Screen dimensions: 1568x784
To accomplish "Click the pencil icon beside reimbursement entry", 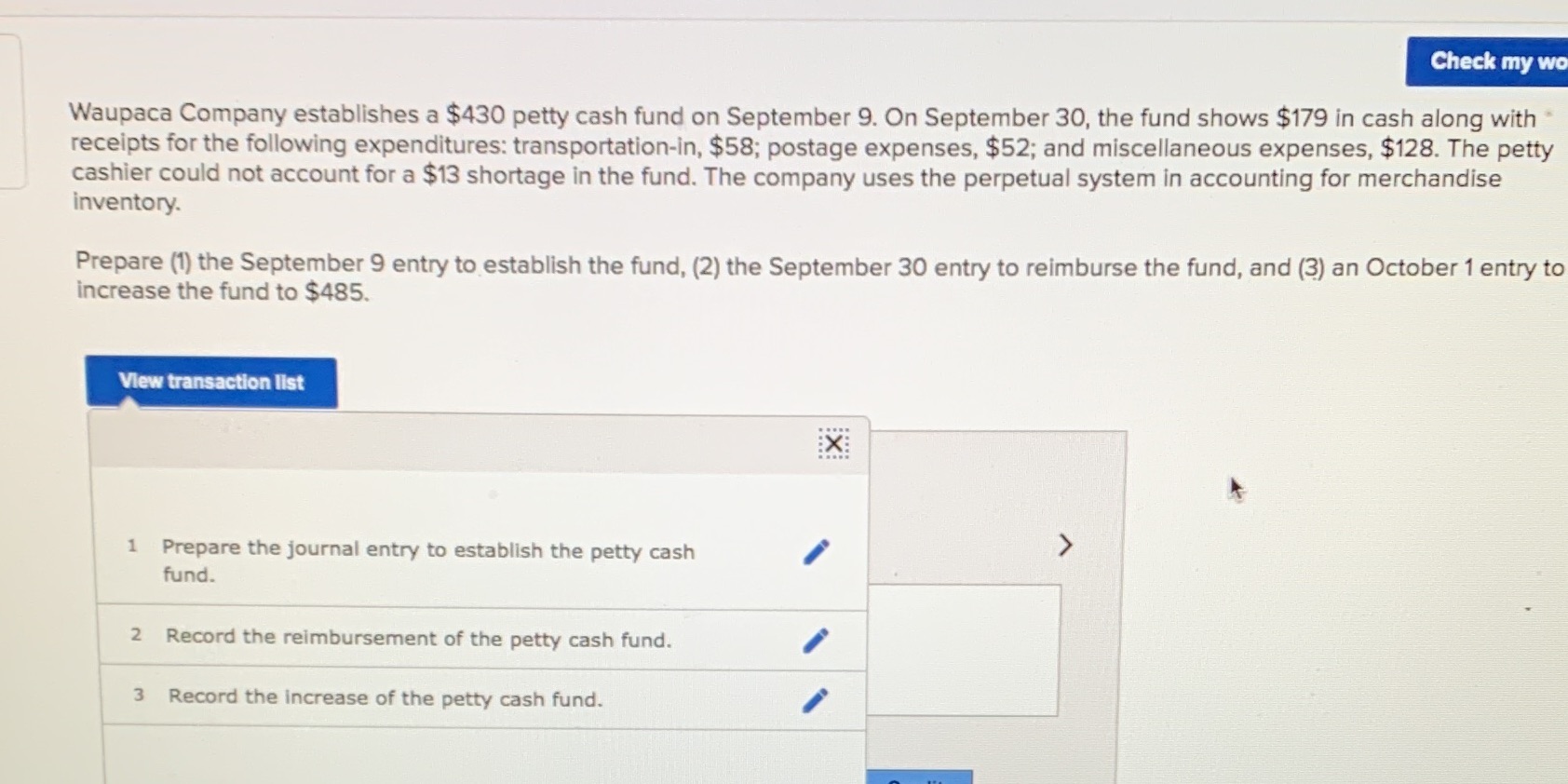I will (817, 641).
